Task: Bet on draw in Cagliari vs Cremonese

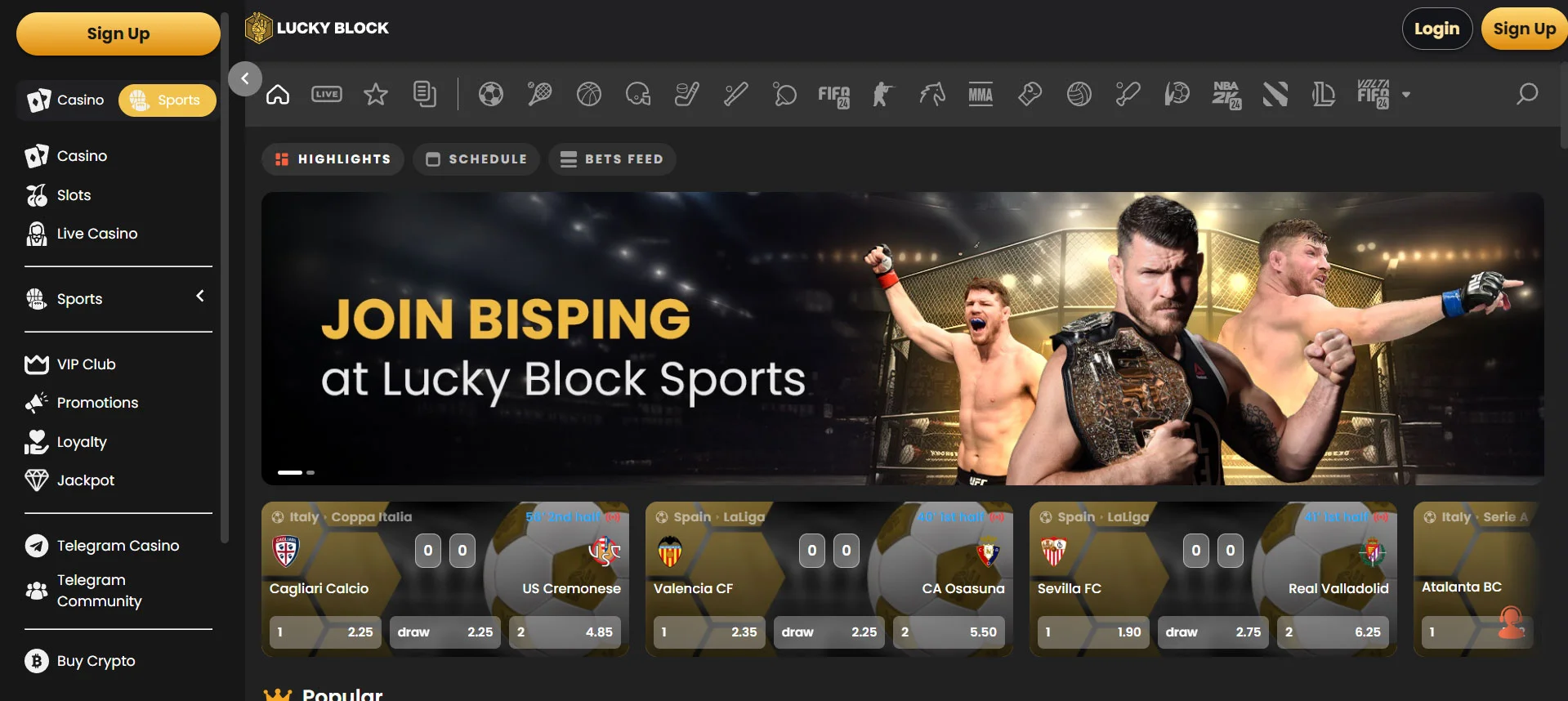Action: coord(445,632)
